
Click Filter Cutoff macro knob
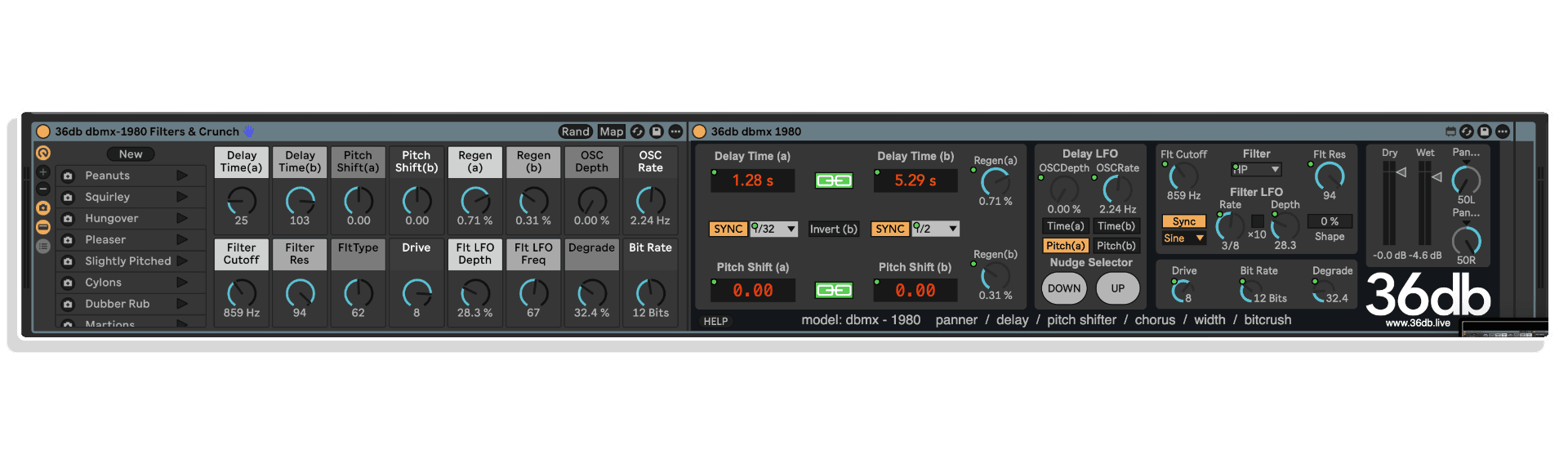242,292
